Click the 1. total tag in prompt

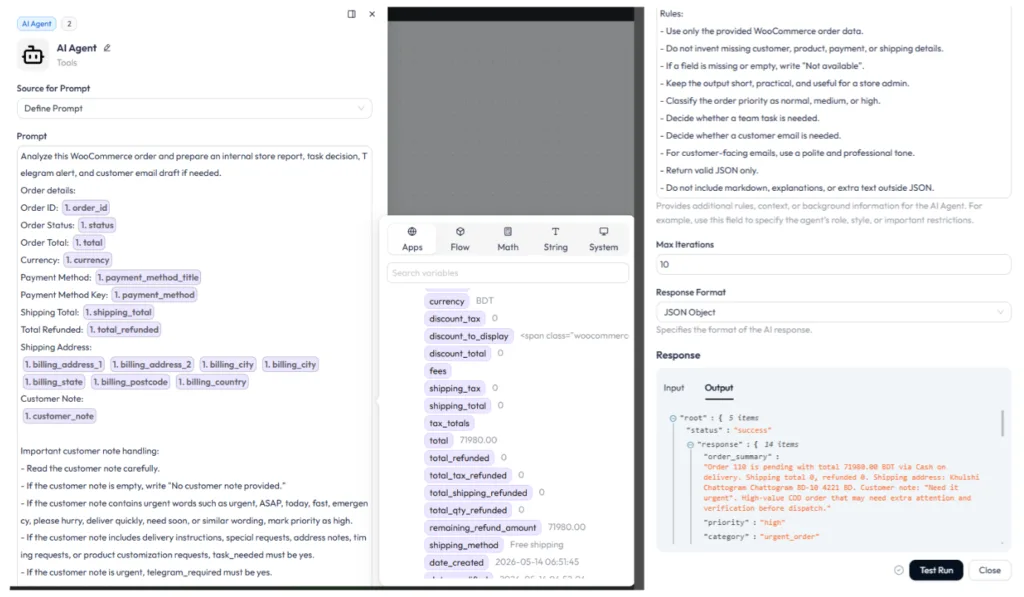pyautogui.click(x=88, y=242)
